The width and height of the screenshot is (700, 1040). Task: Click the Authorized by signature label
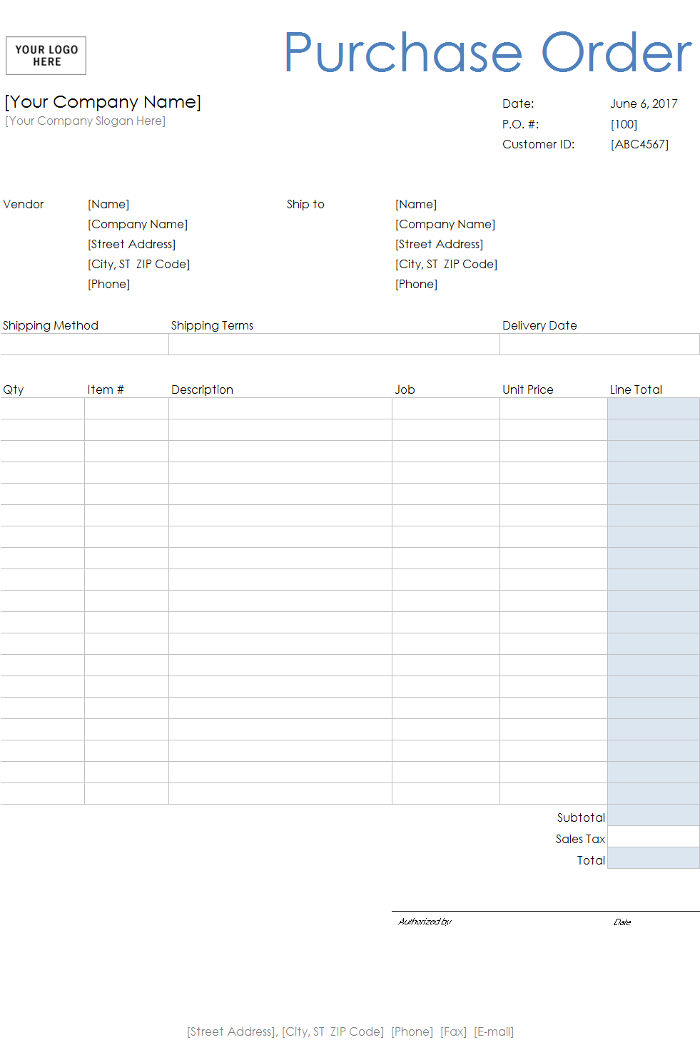(x=425, y=922)
